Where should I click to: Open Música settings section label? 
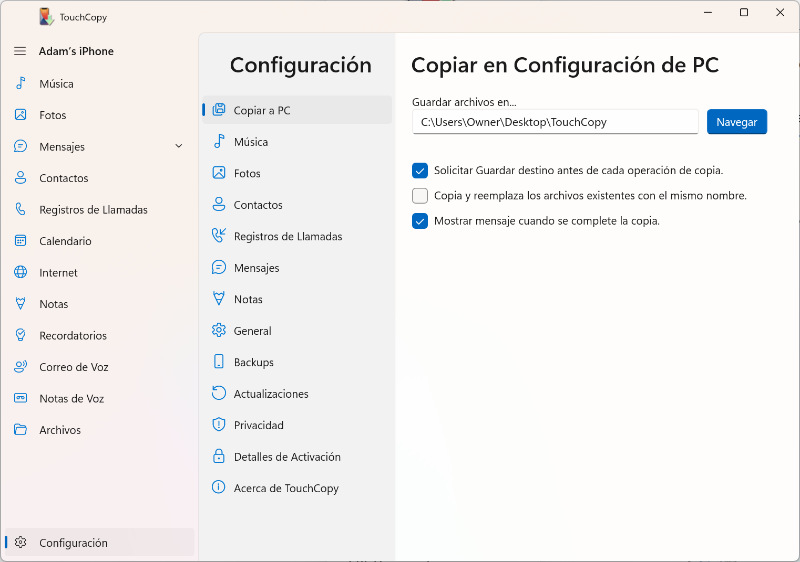pos(251,142)
